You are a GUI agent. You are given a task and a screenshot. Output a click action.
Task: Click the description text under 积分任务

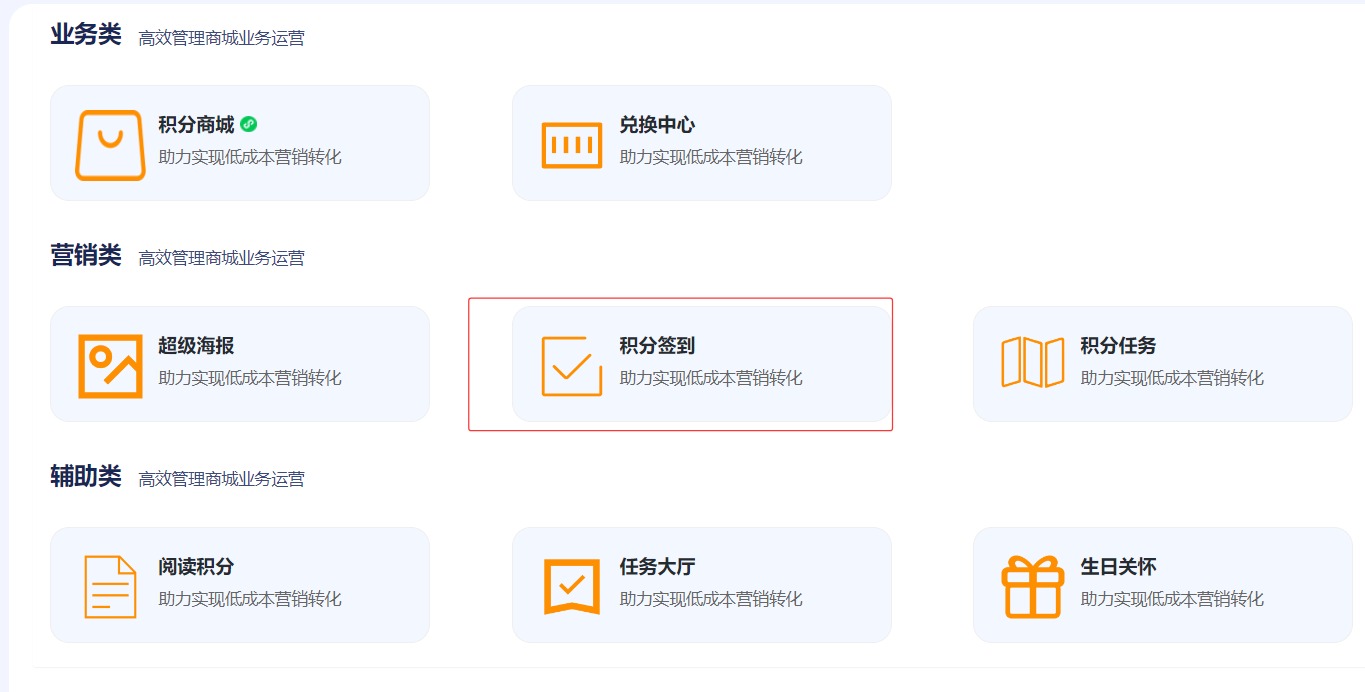tap(1172, 378)
